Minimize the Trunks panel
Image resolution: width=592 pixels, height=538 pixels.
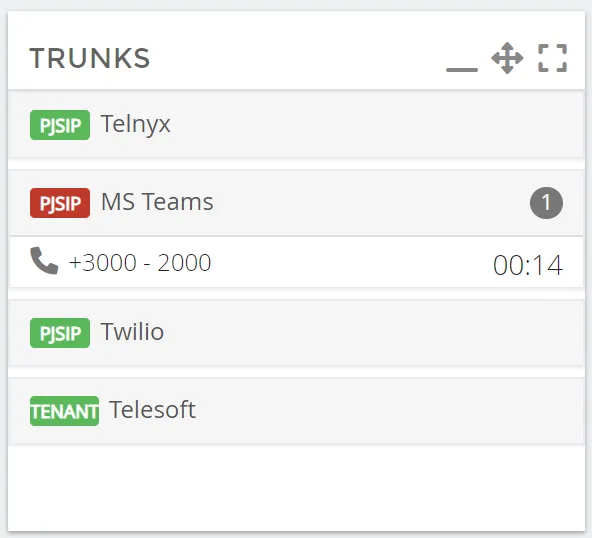click(x=462, y=69)
